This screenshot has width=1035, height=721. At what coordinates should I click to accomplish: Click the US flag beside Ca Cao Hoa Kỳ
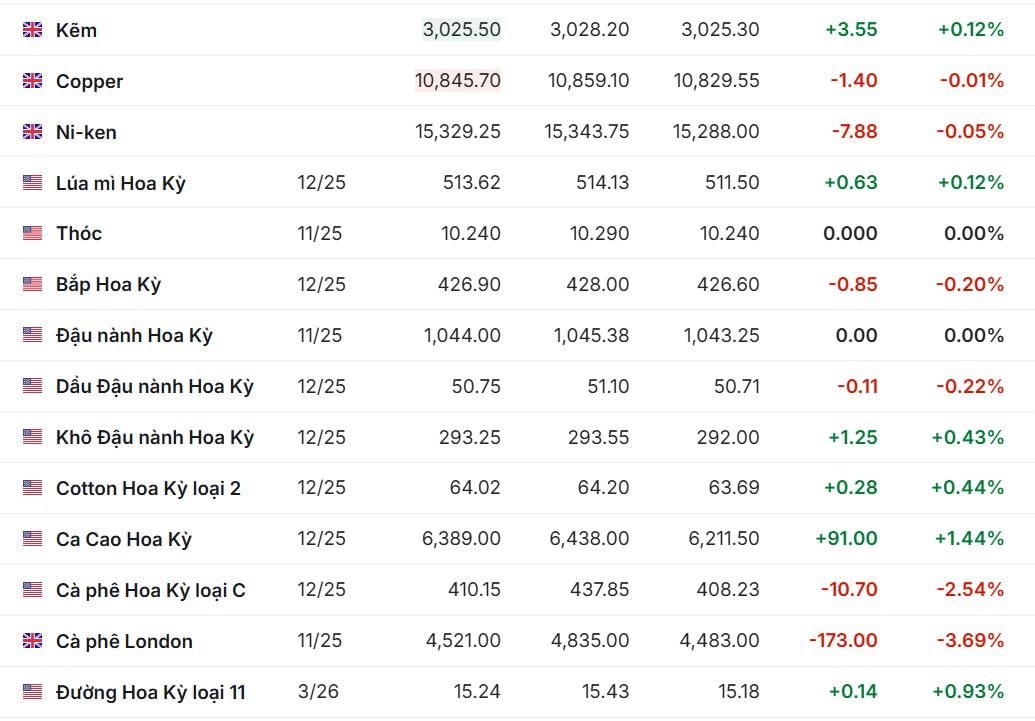pos(33,539)
